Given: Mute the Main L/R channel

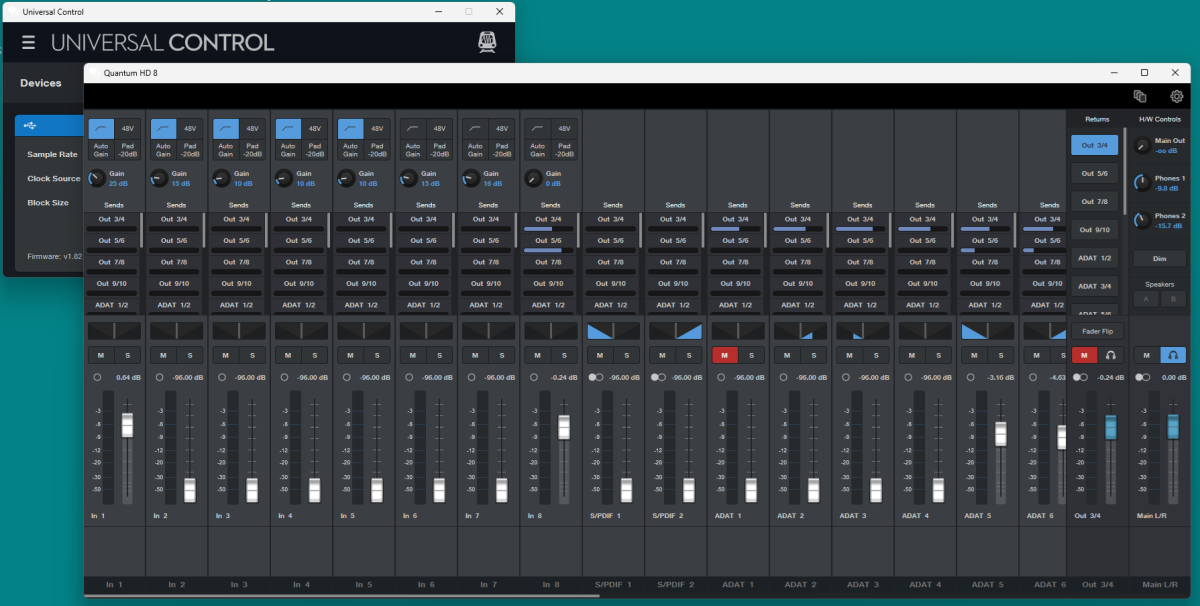Looking at the screenshot, I should (1147, 355).
